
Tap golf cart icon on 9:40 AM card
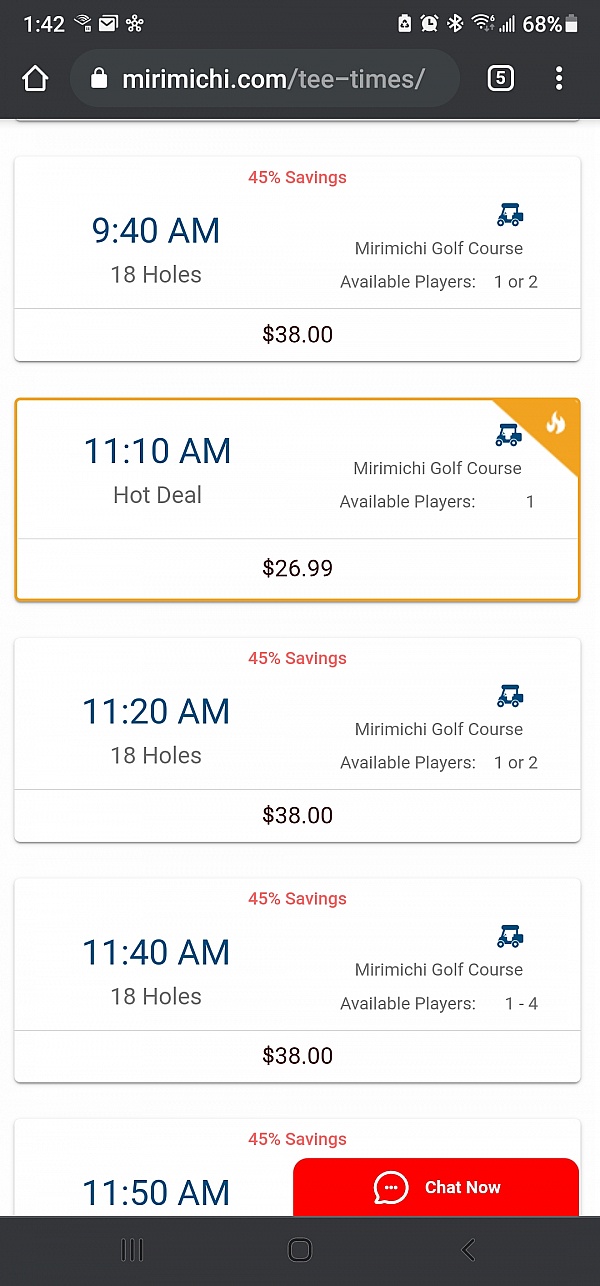tap(510, 214)
